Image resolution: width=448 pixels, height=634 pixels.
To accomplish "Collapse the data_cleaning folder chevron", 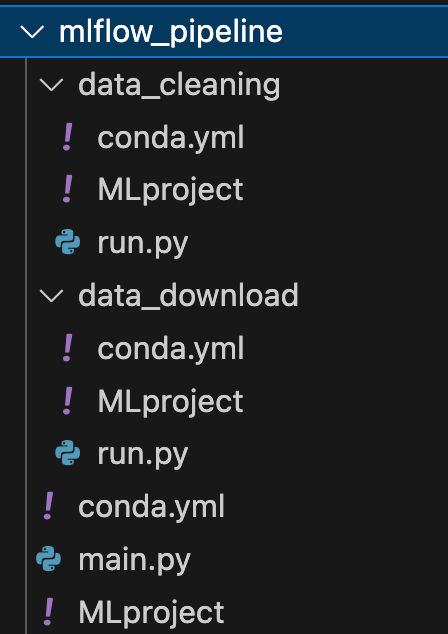I will [x=51, y=85].
